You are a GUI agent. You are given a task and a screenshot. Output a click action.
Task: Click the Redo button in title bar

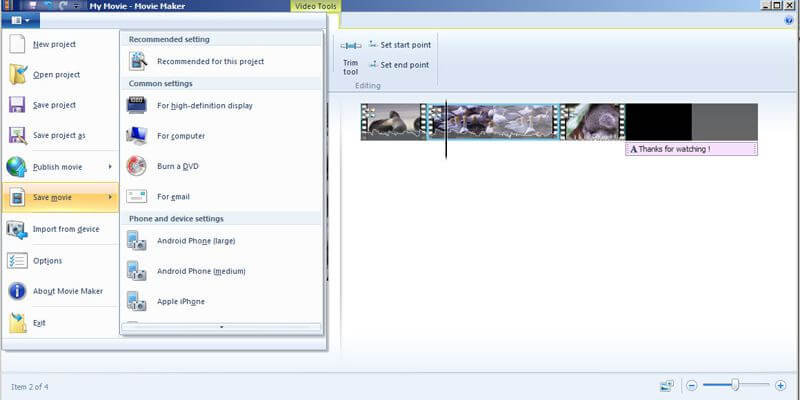63,6
